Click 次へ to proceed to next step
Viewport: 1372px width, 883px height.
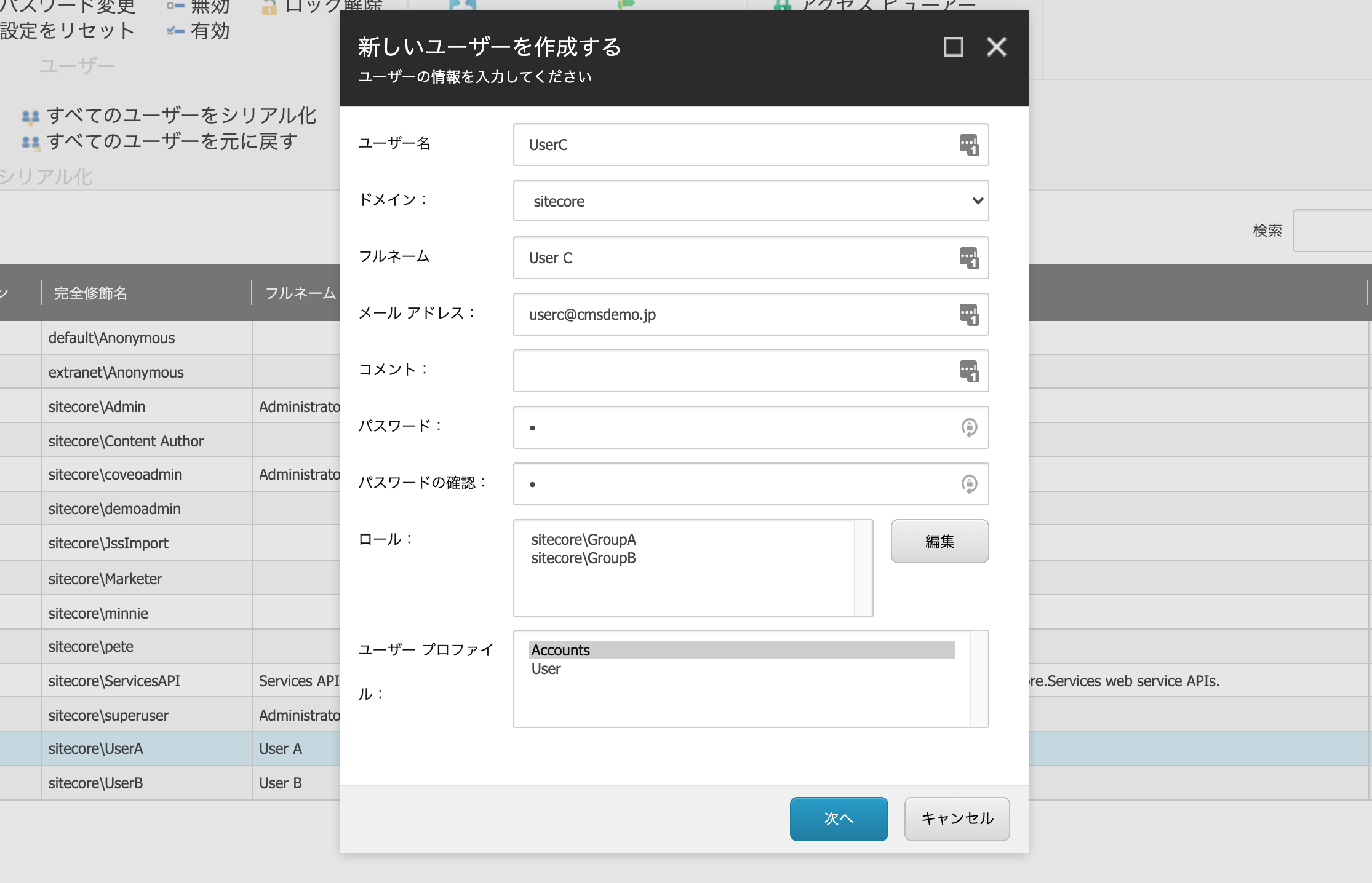click(838, 818)
